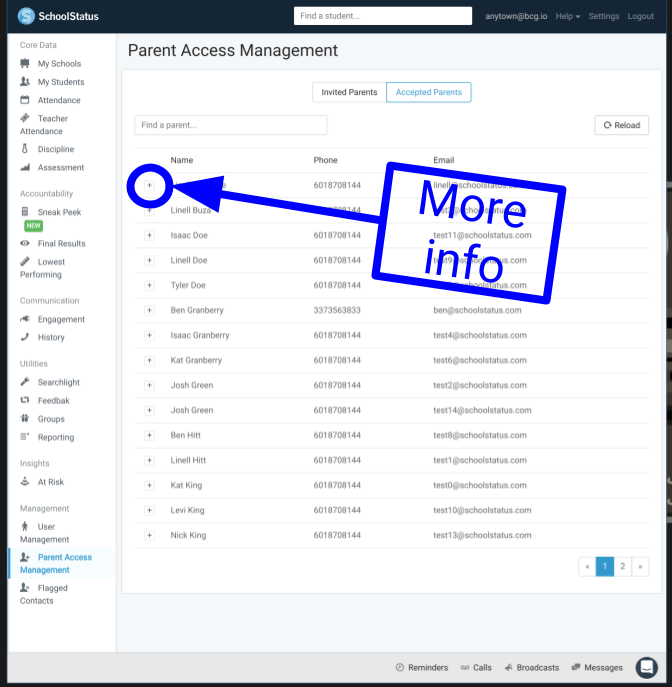The height and width of the screenshot is (687, 672).
Task: Open Flagged Contacts in the sidebar
Action: [37, 594]
